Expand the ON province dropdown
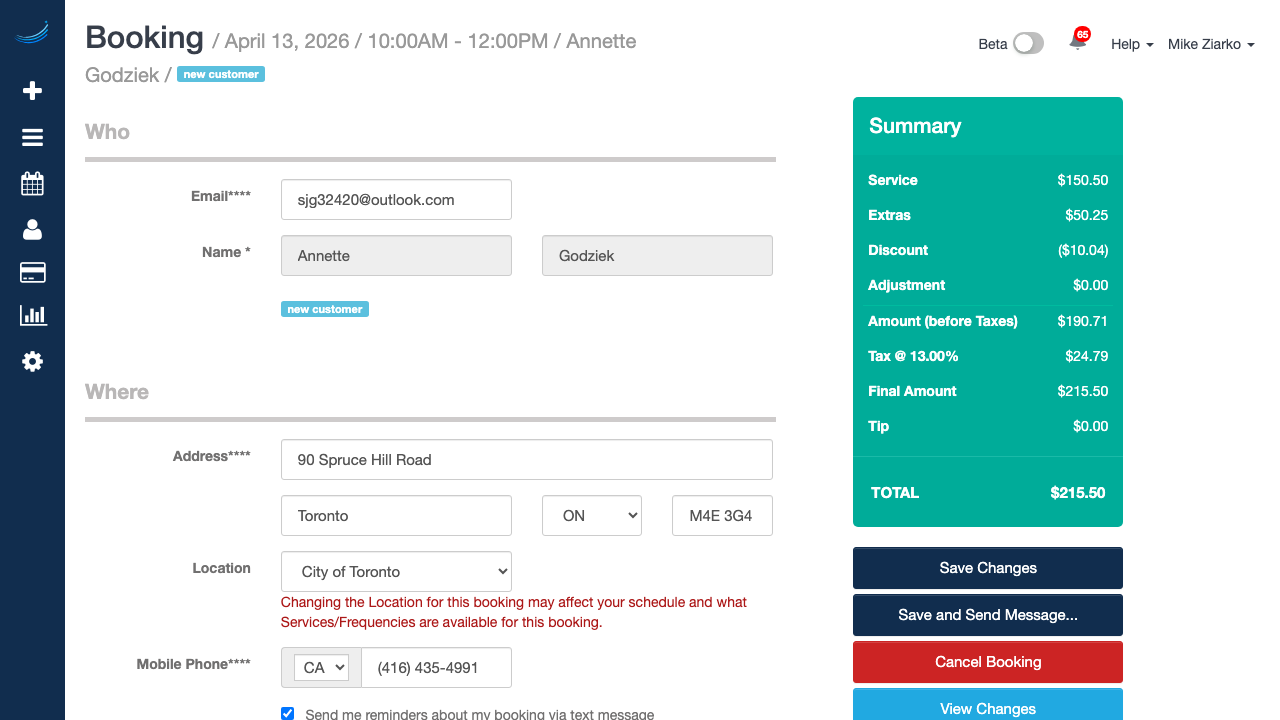Image resolution: width=1280 pixels, height=720 pixels. [591, 516]
